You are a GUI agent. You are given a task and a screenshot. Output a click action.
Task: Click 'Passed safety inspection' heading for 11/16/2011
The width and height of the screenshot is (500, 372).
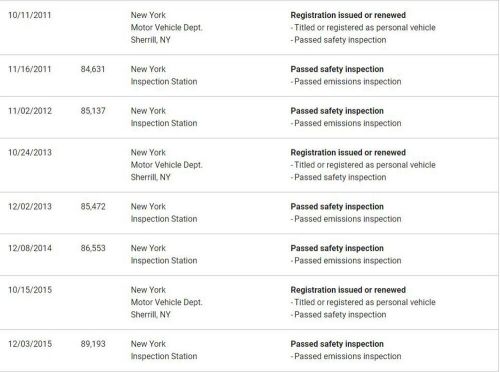(337, 69)
